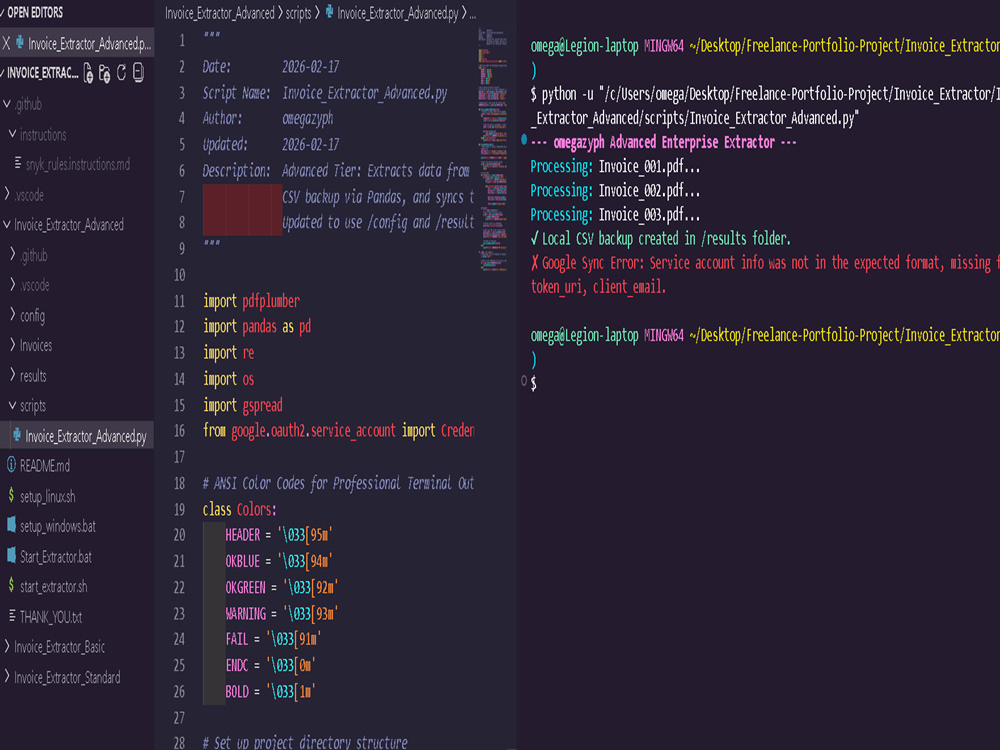Click the Python icon beside the open editor file
Screen dimensions: 1000x750
pos(20,43)
